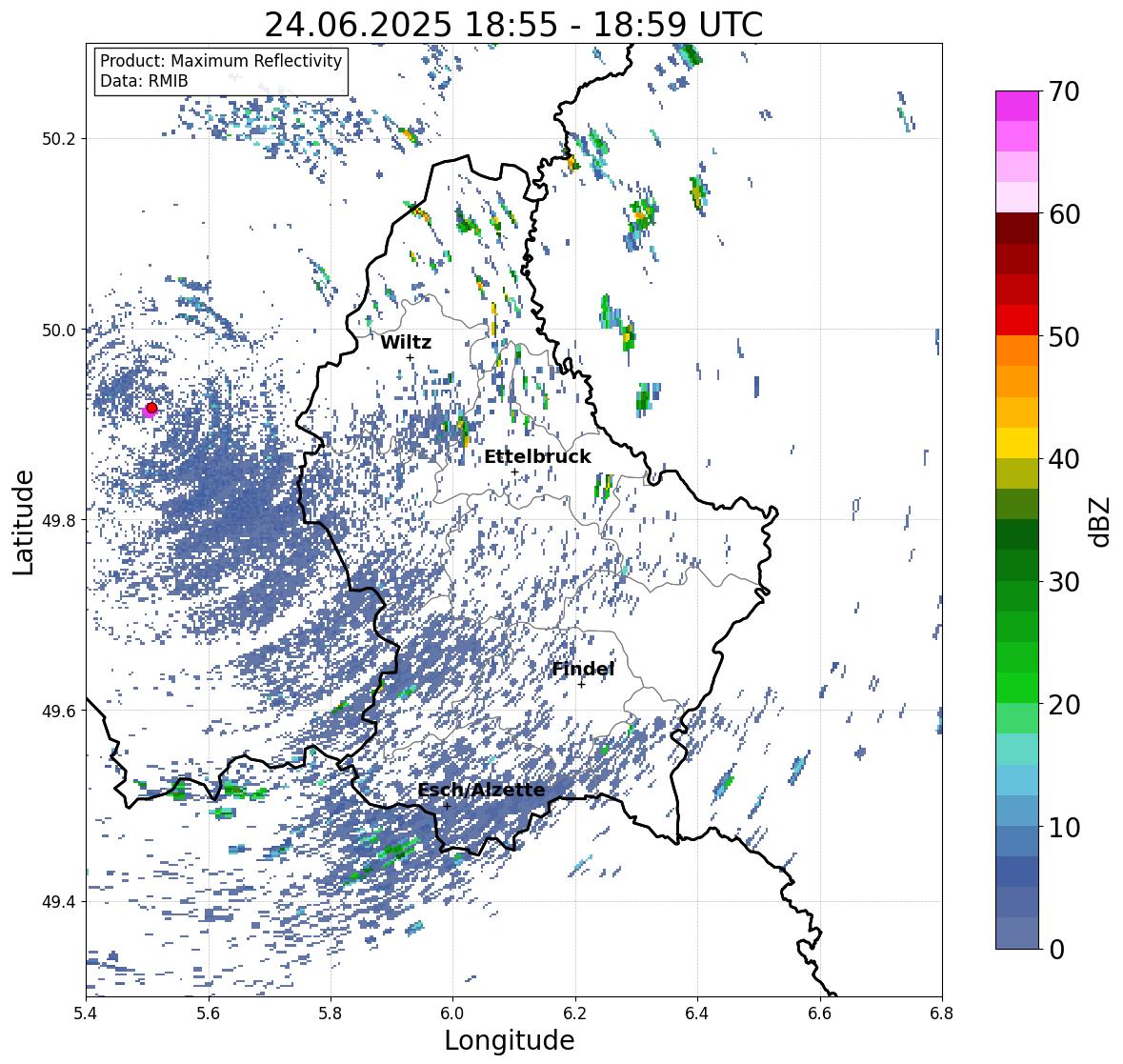The image size is (1123, 1064).
Task: Click the 70 value on the colorbar
Action: click(x=1064, y=91)
